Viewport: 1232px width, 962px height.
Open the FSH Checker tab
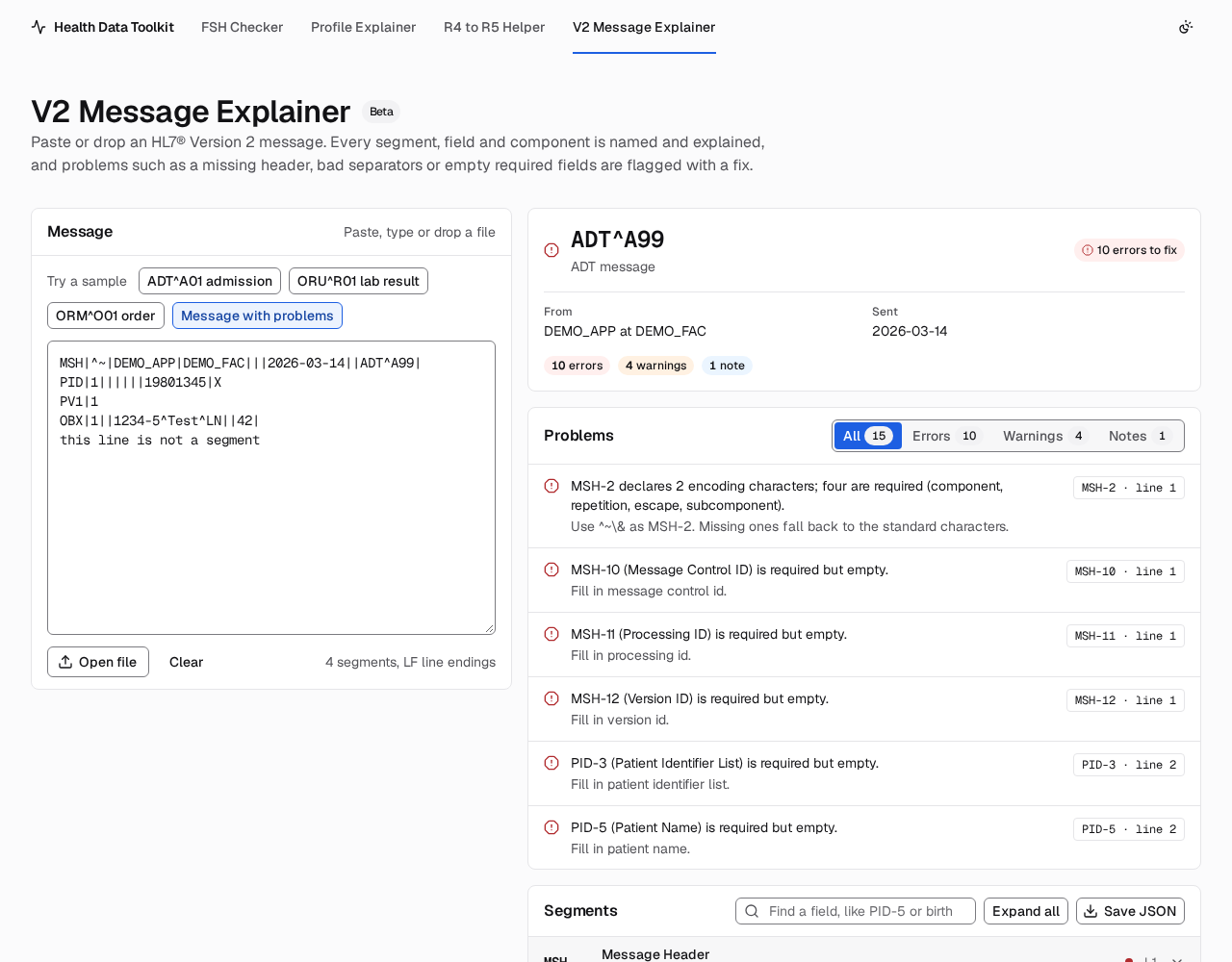242,27
